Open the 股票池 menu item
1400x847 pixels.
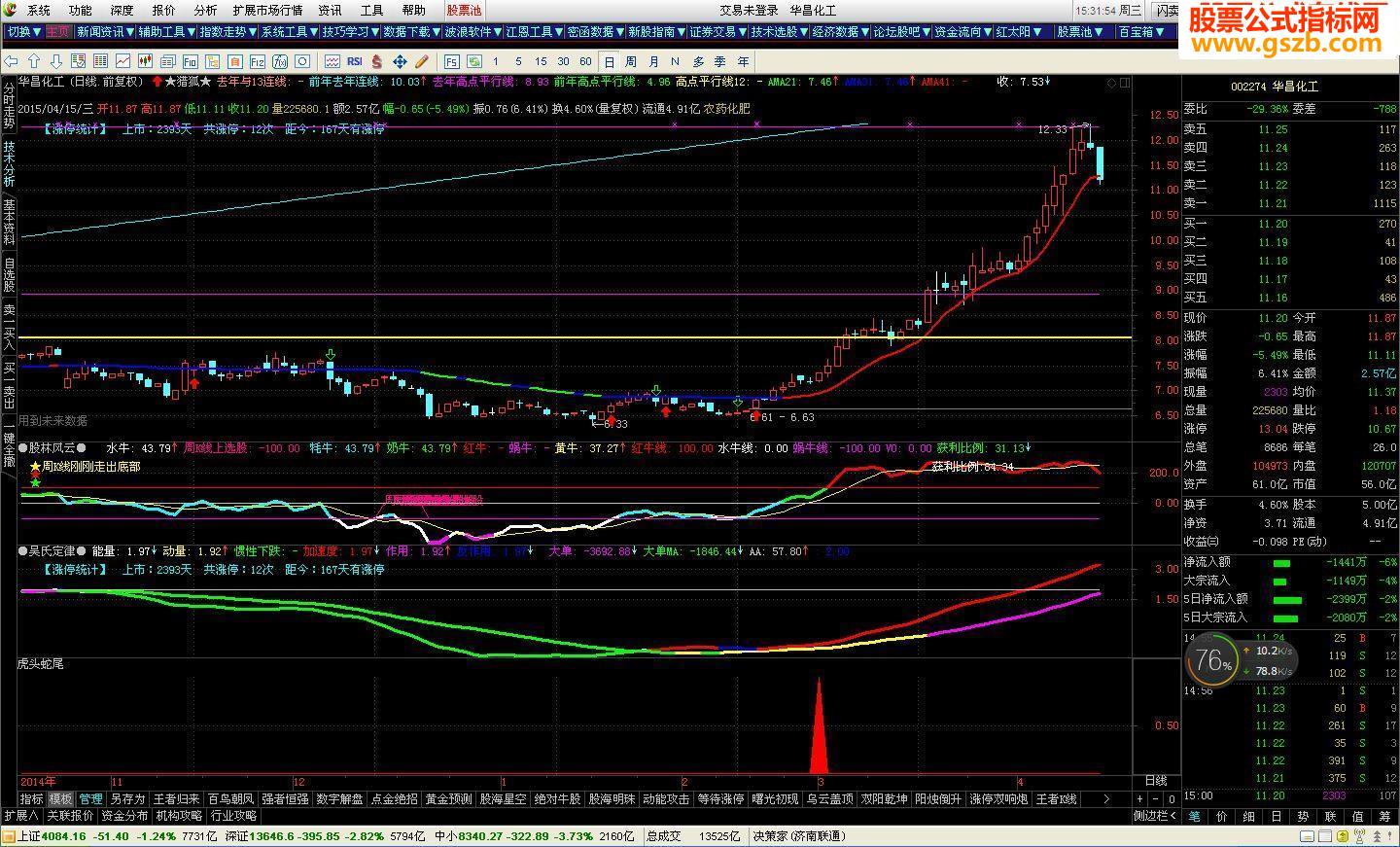[x=464, y=10]
